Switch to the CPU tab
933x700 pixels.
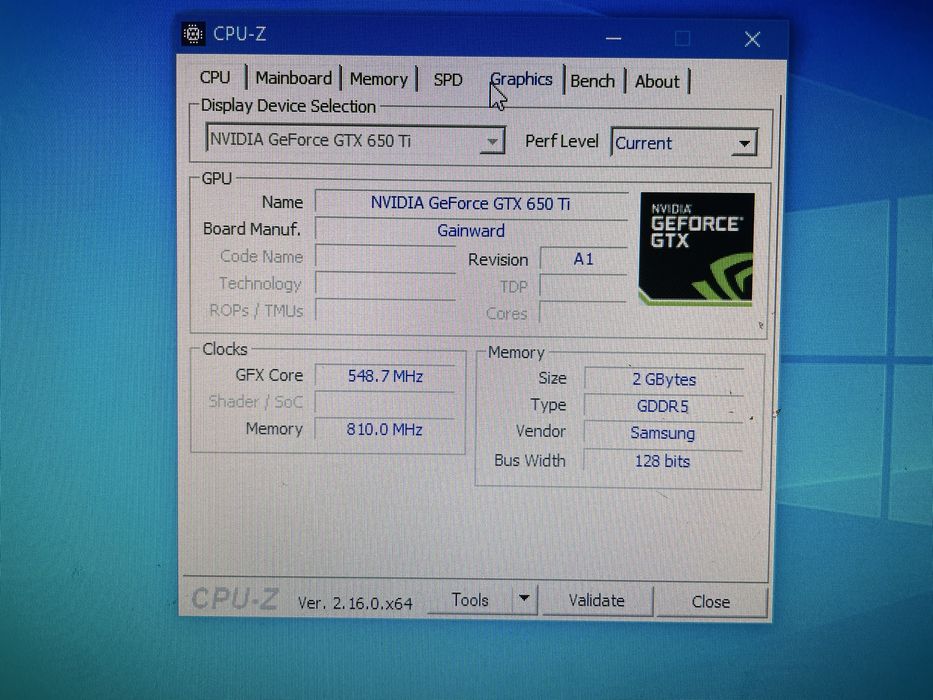(215, 78)
